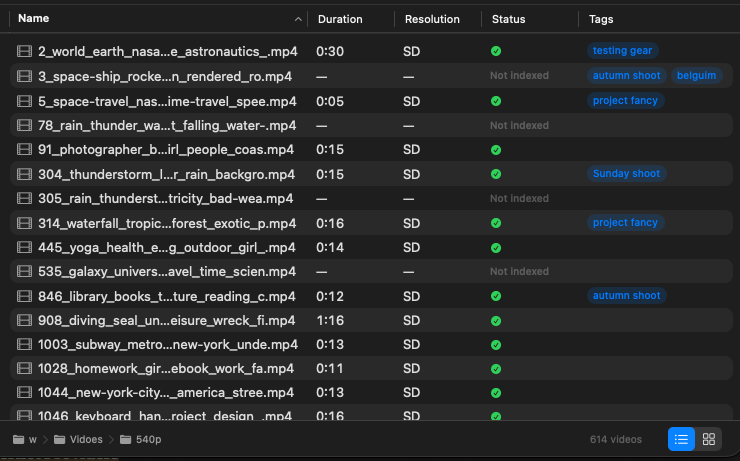
Task: Click the 'testing gear' tag
Action: [x=622, y=50]
